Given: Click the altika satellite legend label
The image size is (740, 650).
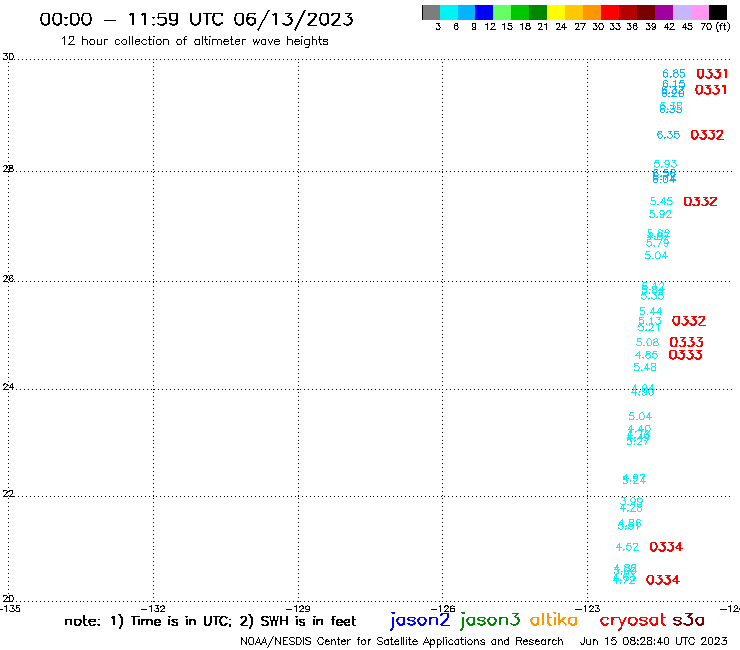Looking at the screenshot, I should coord(554,619).
